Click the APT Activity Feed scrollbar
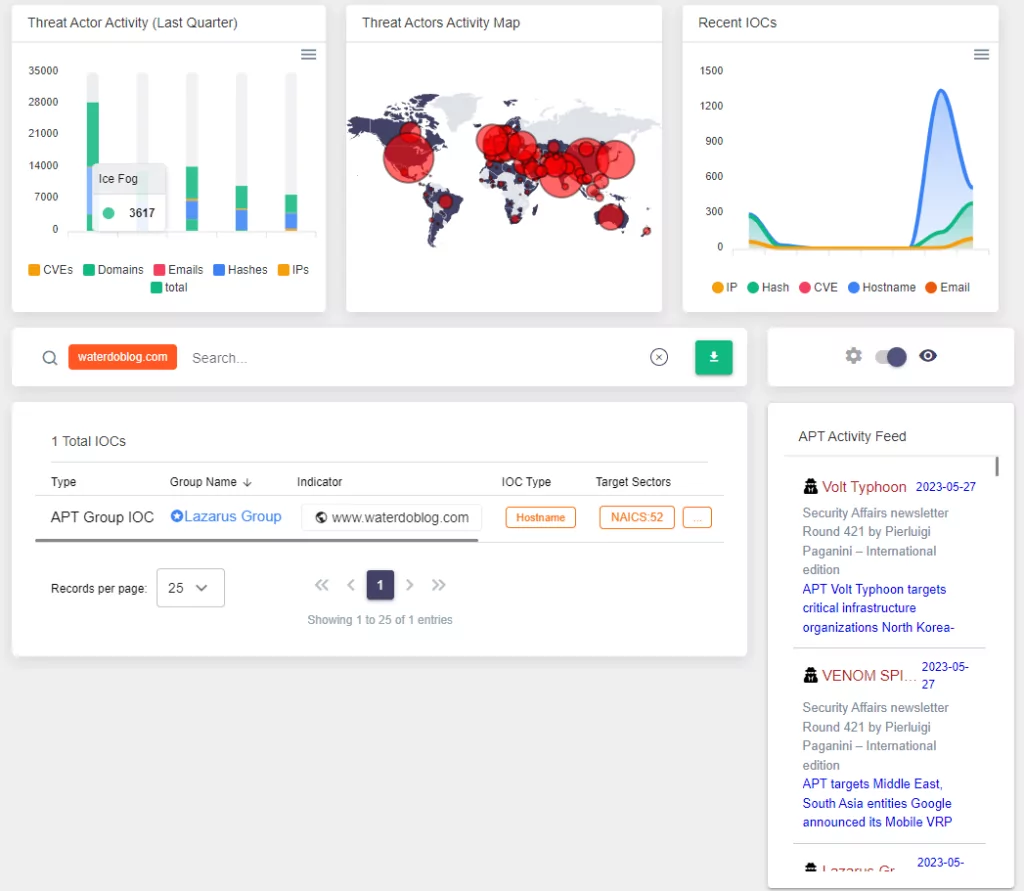The height and width of the screenshot is (891, 1024). click(997, 466)
